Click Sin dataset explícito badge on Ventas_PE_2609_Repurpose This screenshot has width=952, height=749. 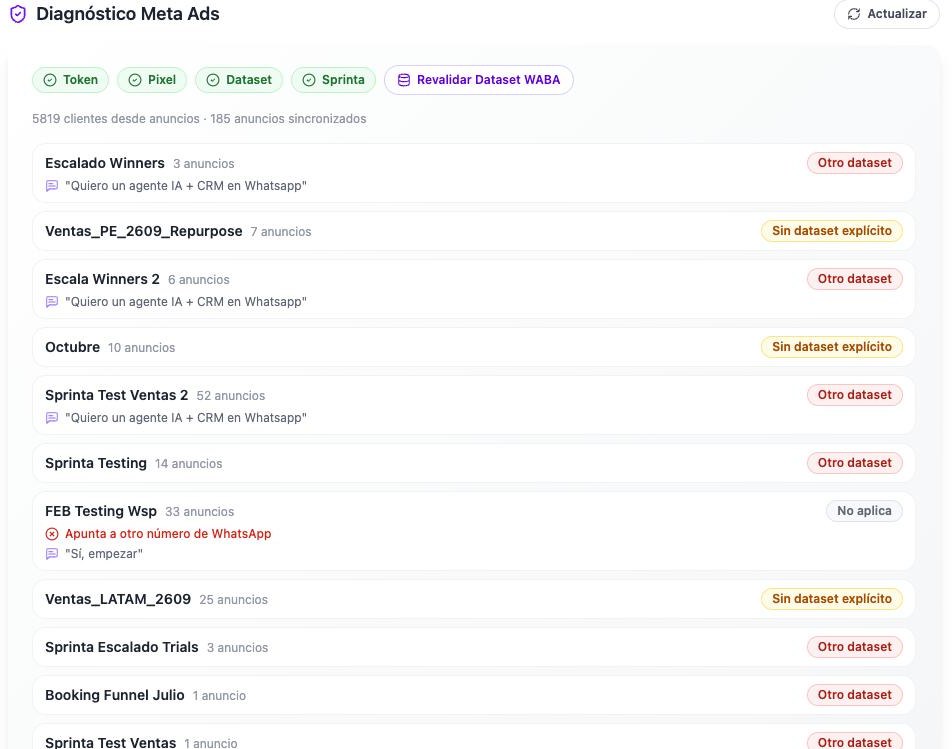[x=831, y=231]
